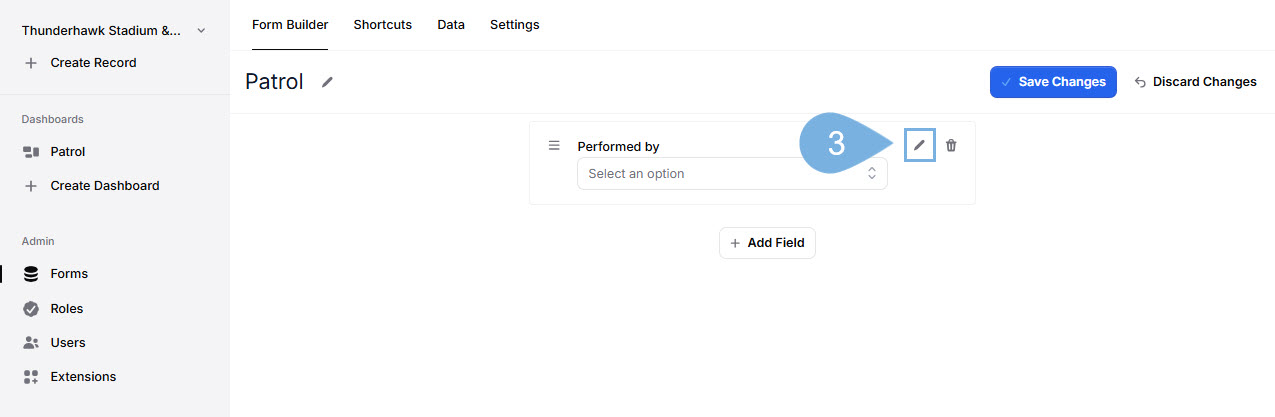This screenshot has height=417, width=1275.
Task: Open the Roles admin page
Action: click(x=67, y=309)
